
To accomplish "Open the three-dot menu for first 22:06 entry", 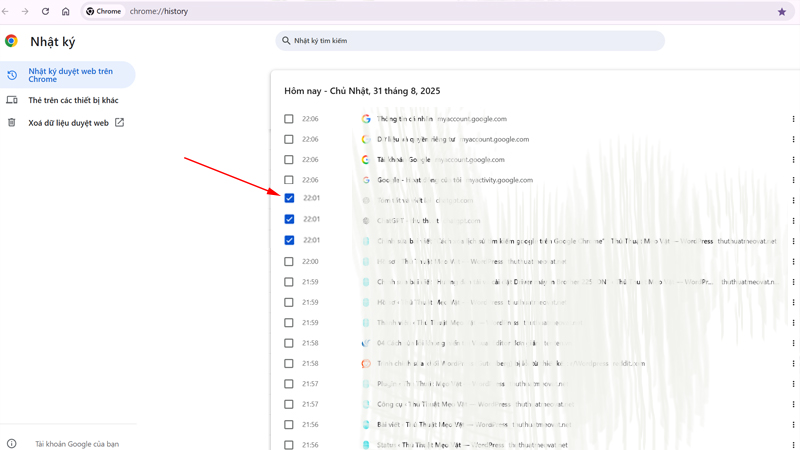I will click(793, 119).
